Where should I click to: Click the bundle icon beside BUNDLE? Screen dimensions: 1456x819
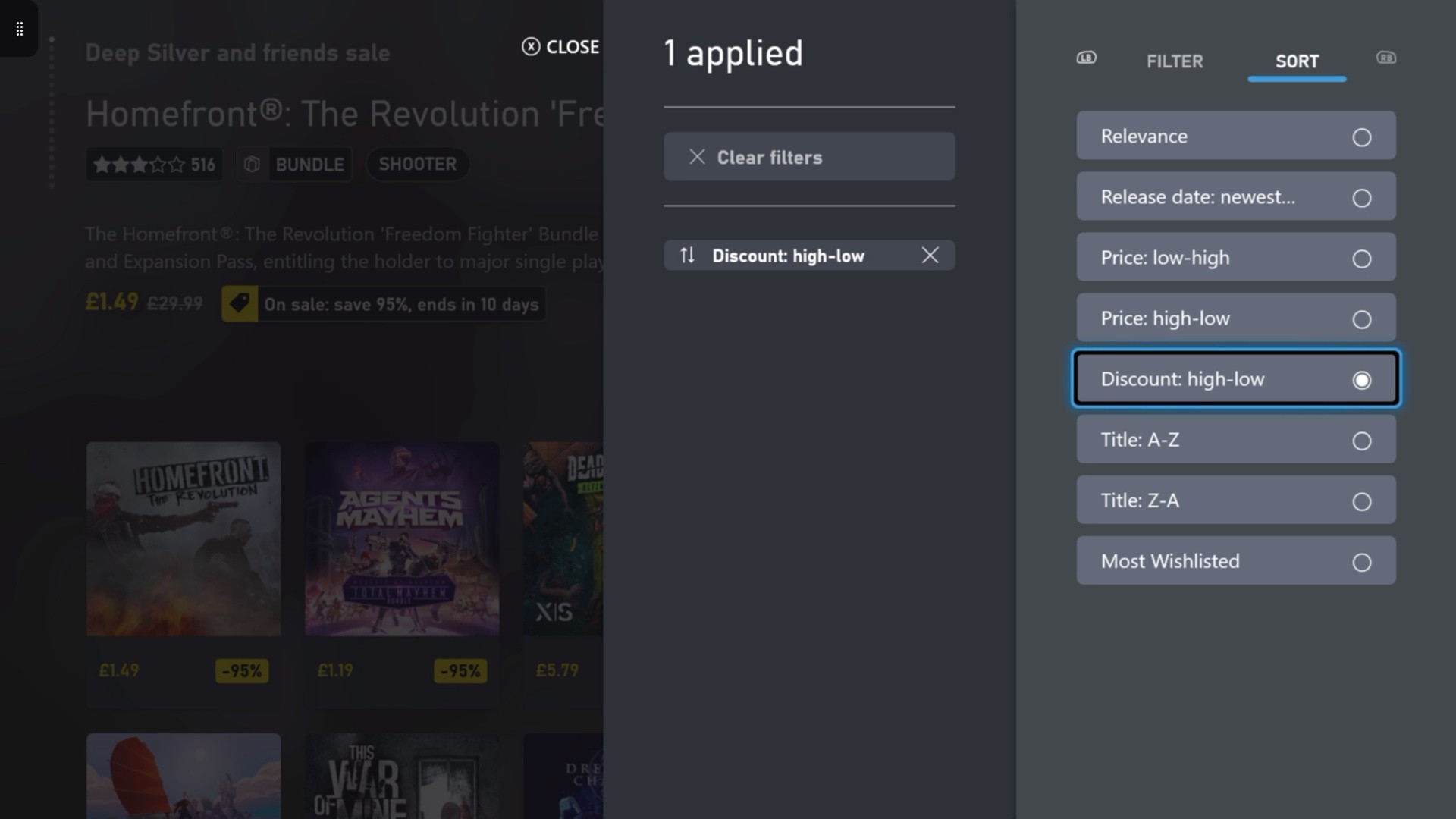pos(253,165)
